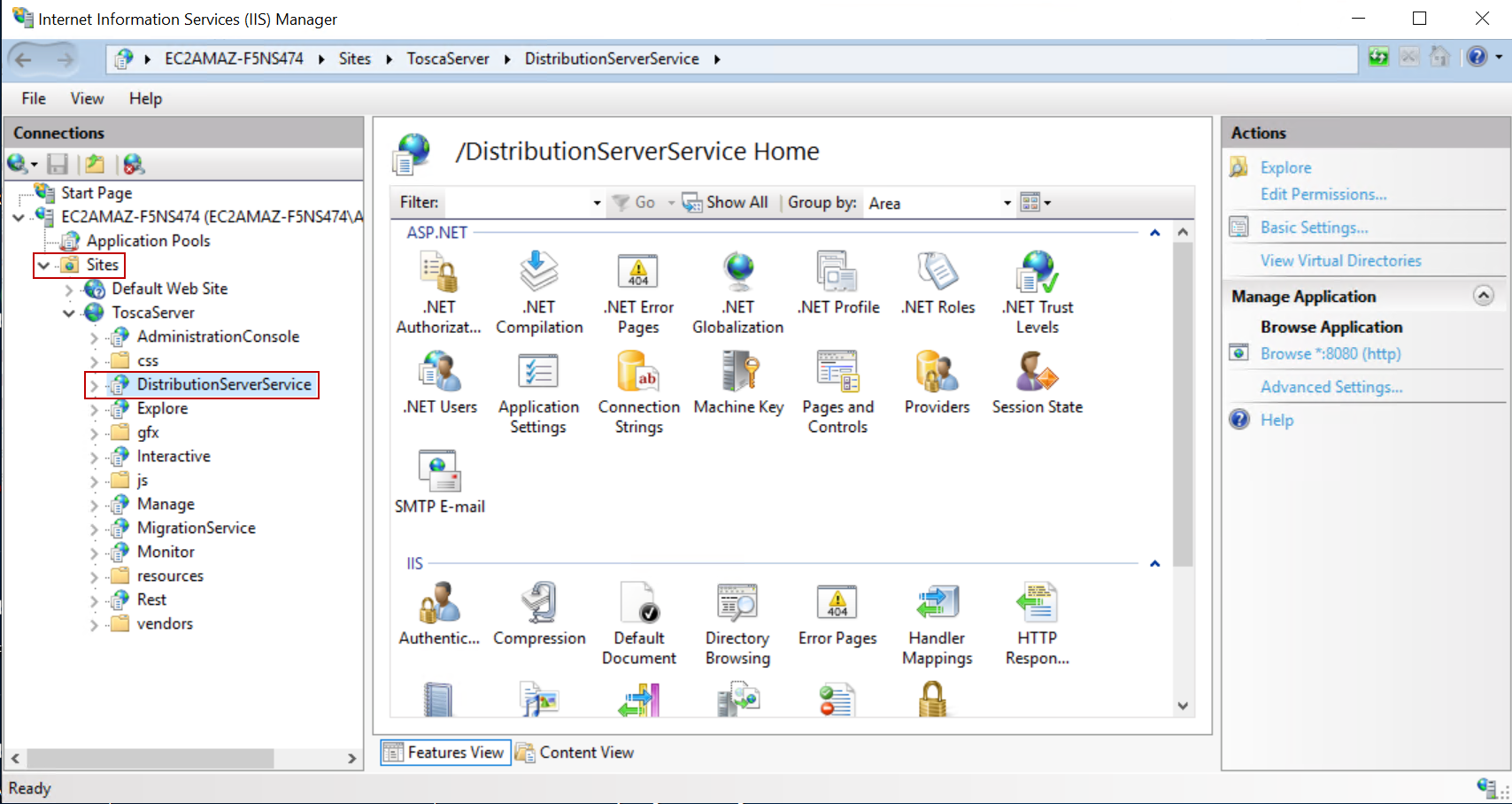Click the Explore action link
Viewport: 1512px width, 804px height.
[x=1285, y=167]
